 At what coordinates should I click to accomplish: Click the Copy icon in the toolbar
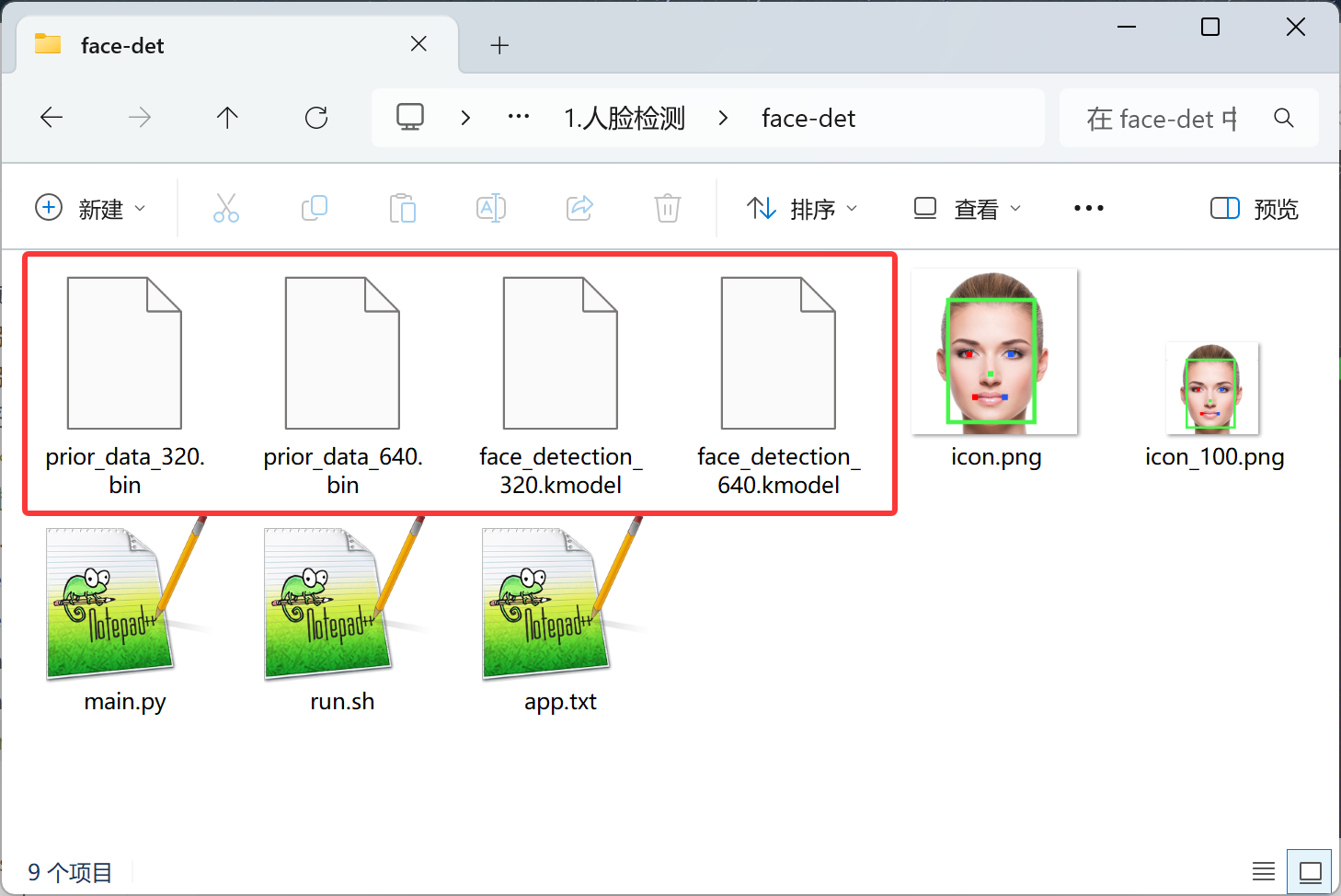(x=315, y=208)
